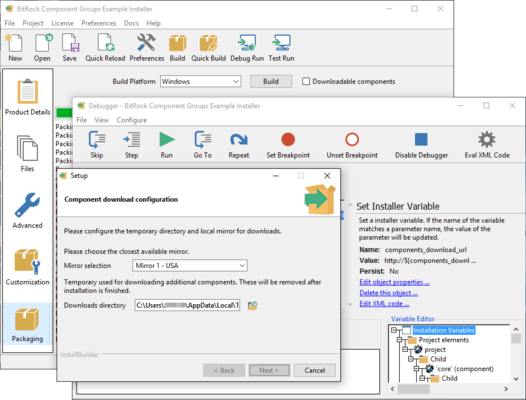Collapse the project tree node
Image resolution: width=526 pixels, height=400 pixels.
(405, 350)
